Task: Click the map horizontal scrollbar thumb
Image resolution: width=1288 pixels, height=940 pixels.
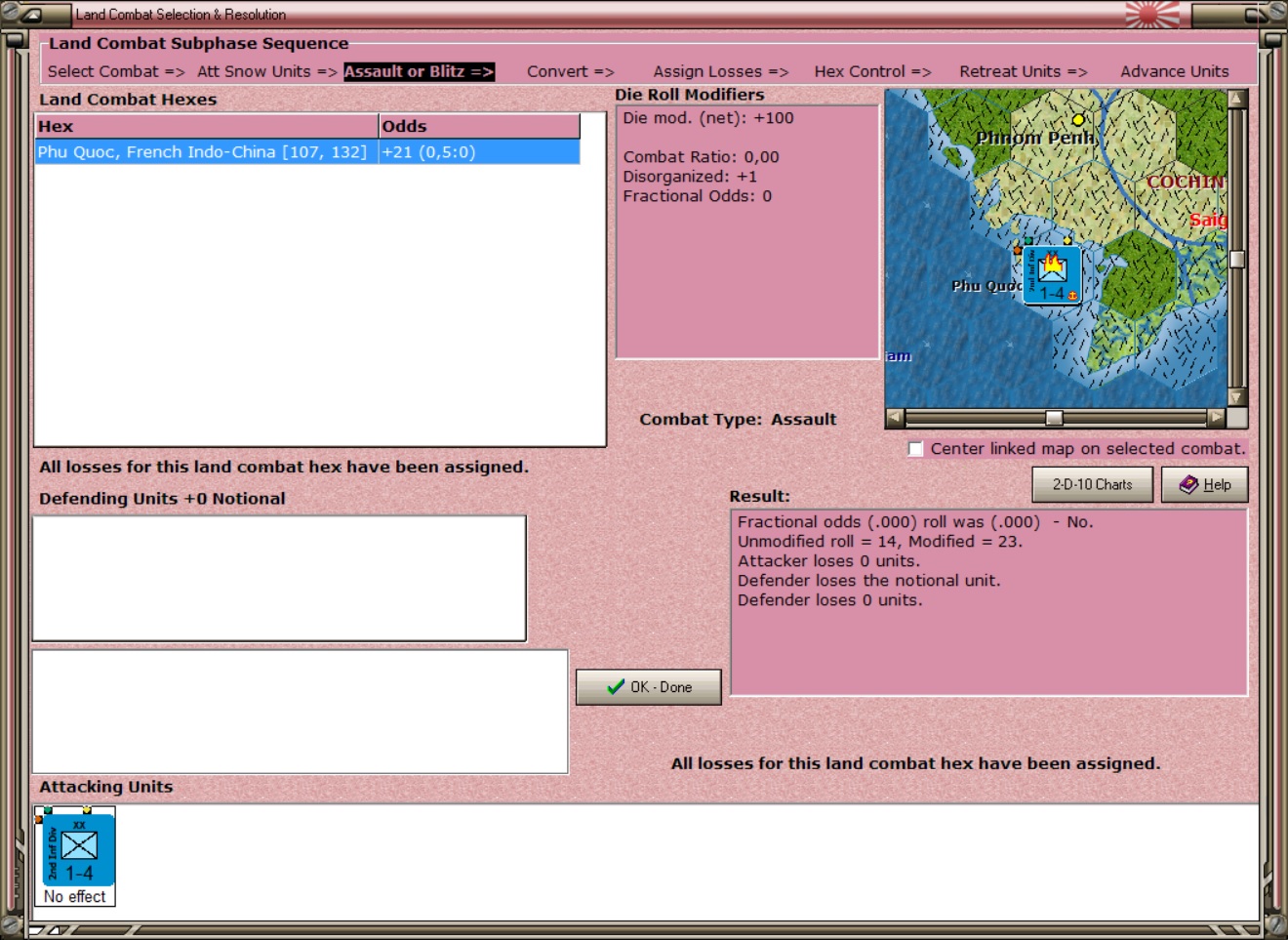Action: click(1054, 418)
